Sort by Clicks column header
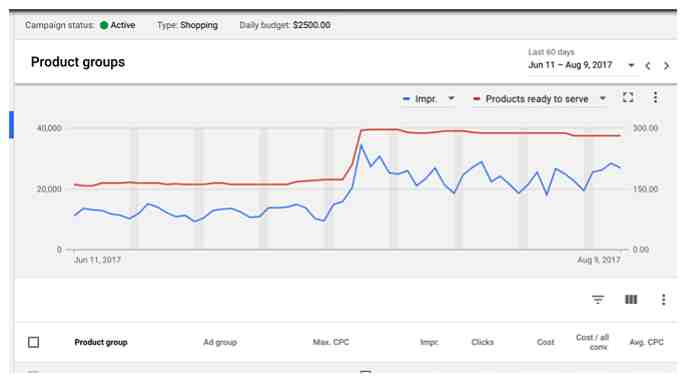The width and height of the screenshot is (685, 379). click(x=482, y=342)
